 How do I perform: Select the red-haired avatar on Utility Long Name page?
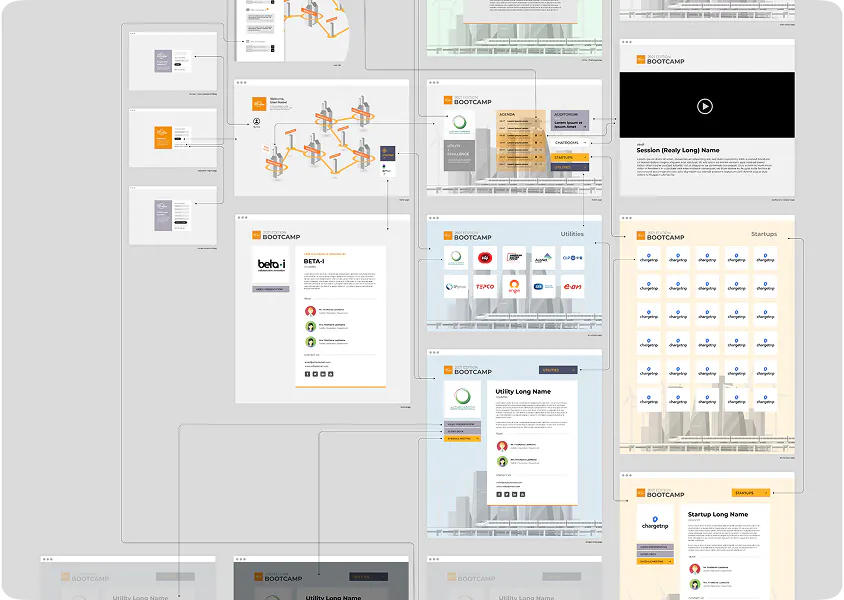point(502,446)
